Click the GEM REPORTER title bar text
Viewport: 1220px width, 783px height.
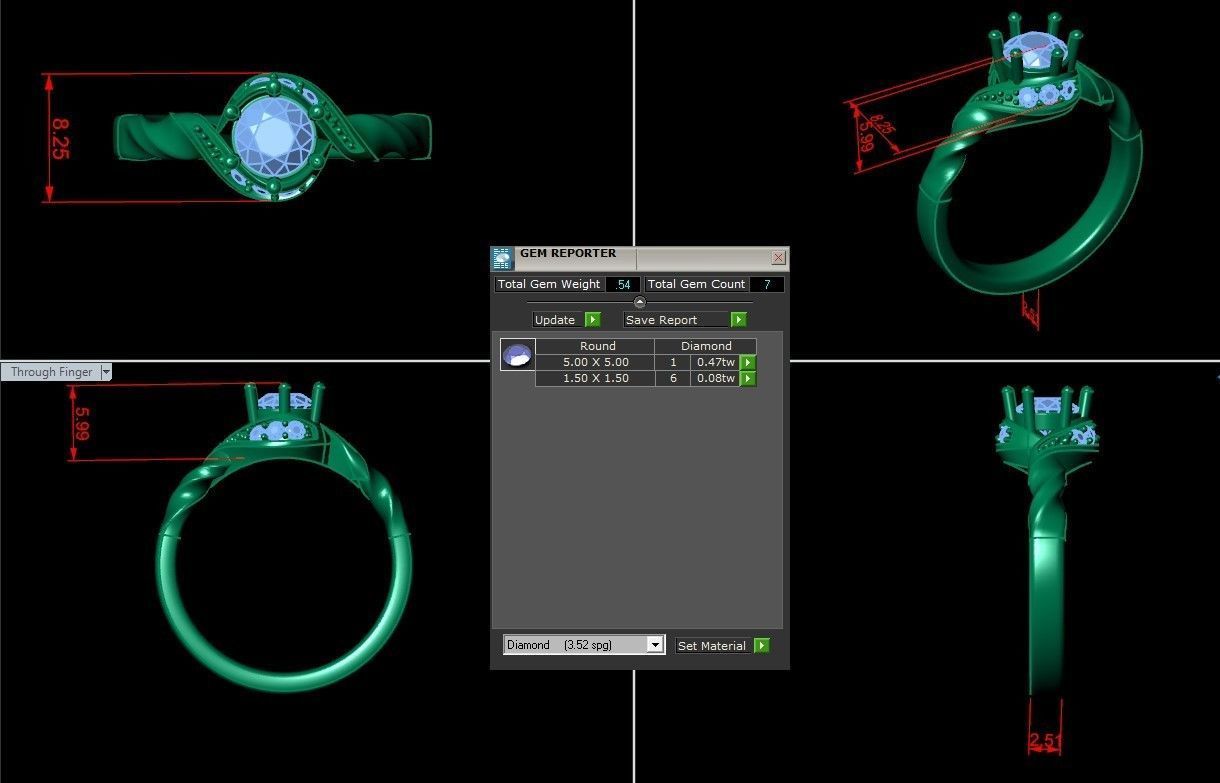click(568, 254)
